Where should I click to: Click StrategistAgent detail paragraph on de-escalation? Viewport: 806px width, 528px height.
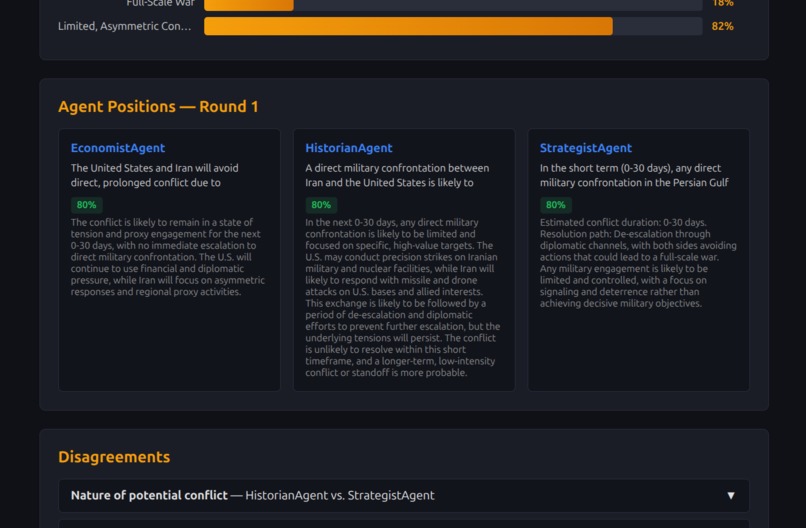(x=638, y=263)
